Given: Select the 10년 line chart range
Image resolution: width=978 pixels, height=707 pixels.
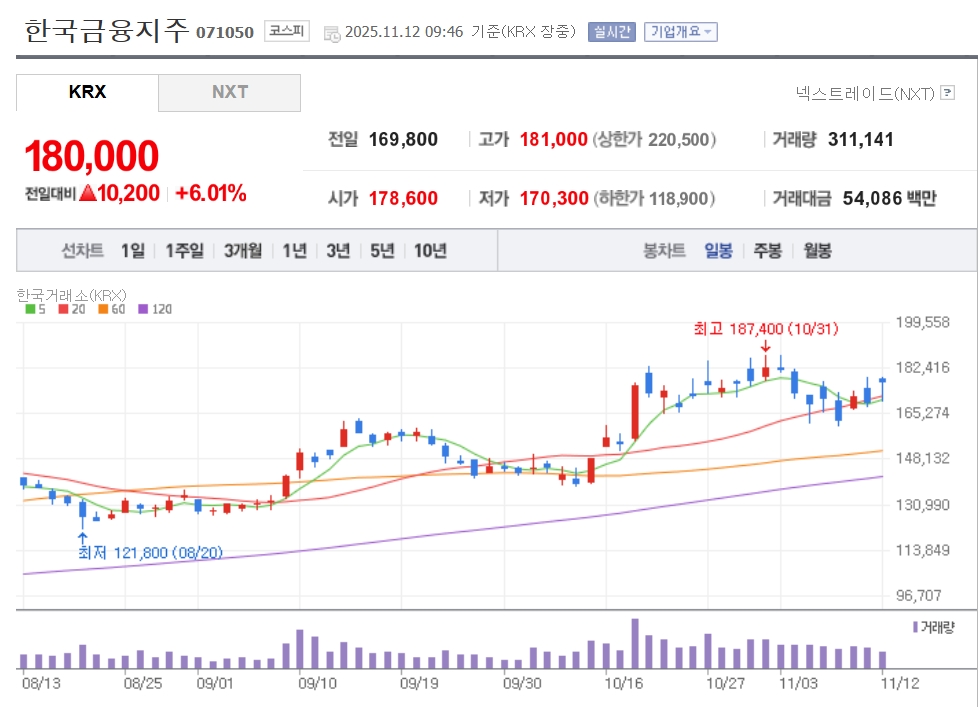Looking at the screenshot, I should pos(430,251).
